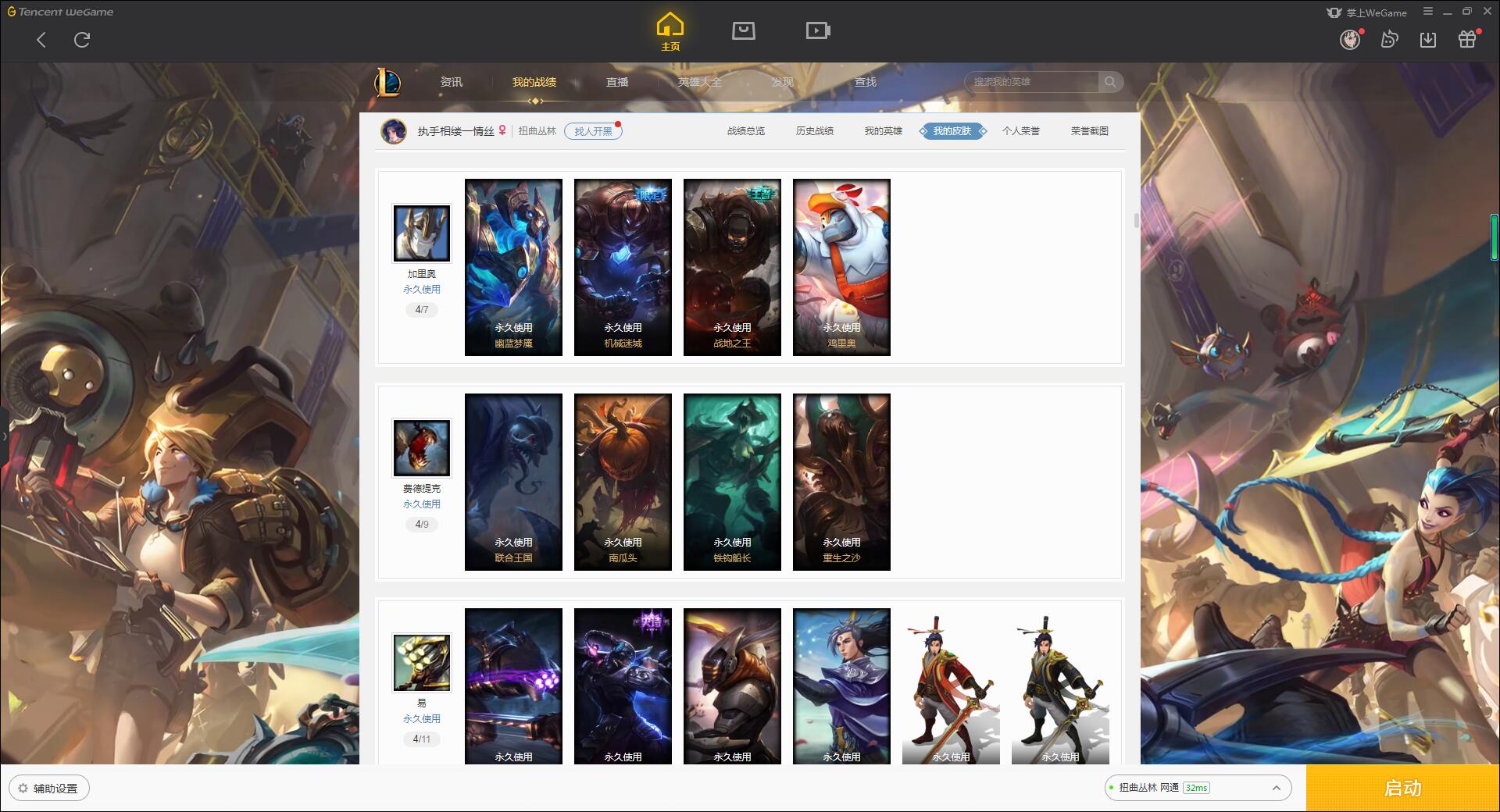The width and height of the screenshot is (1500, 812).
Task: Open the 历史战绩 sub-tab
Action: click(x=815, y=131)
